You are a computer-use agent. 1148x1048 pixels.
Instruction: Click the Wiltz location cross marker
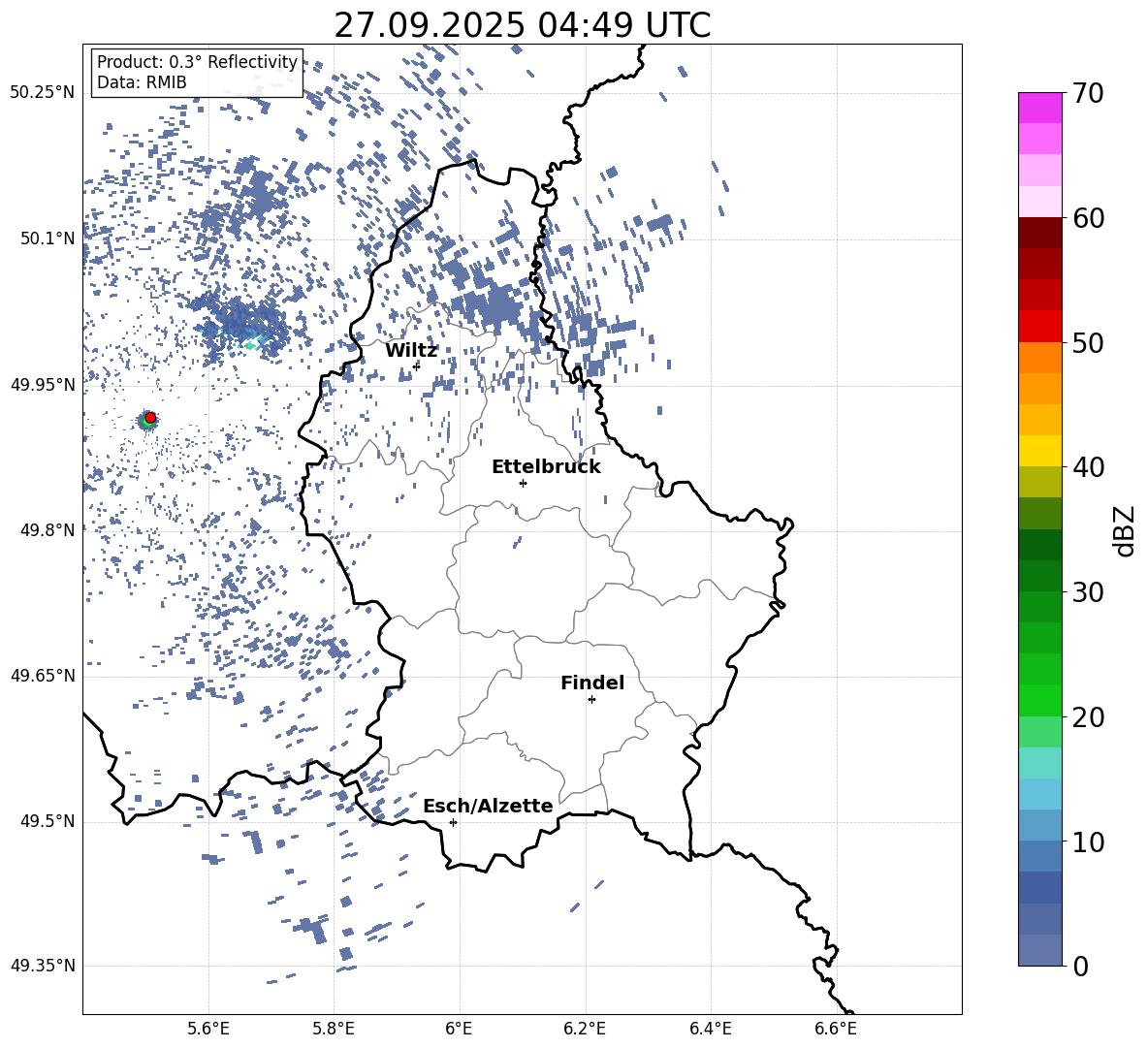click(x=417, y=365)
